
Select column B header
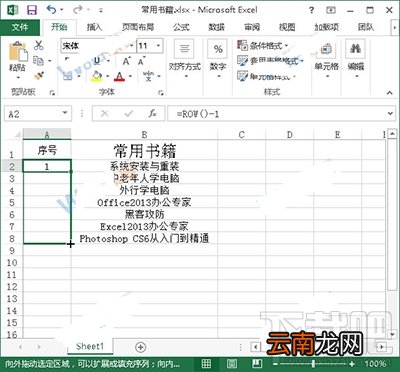point(144,135)
